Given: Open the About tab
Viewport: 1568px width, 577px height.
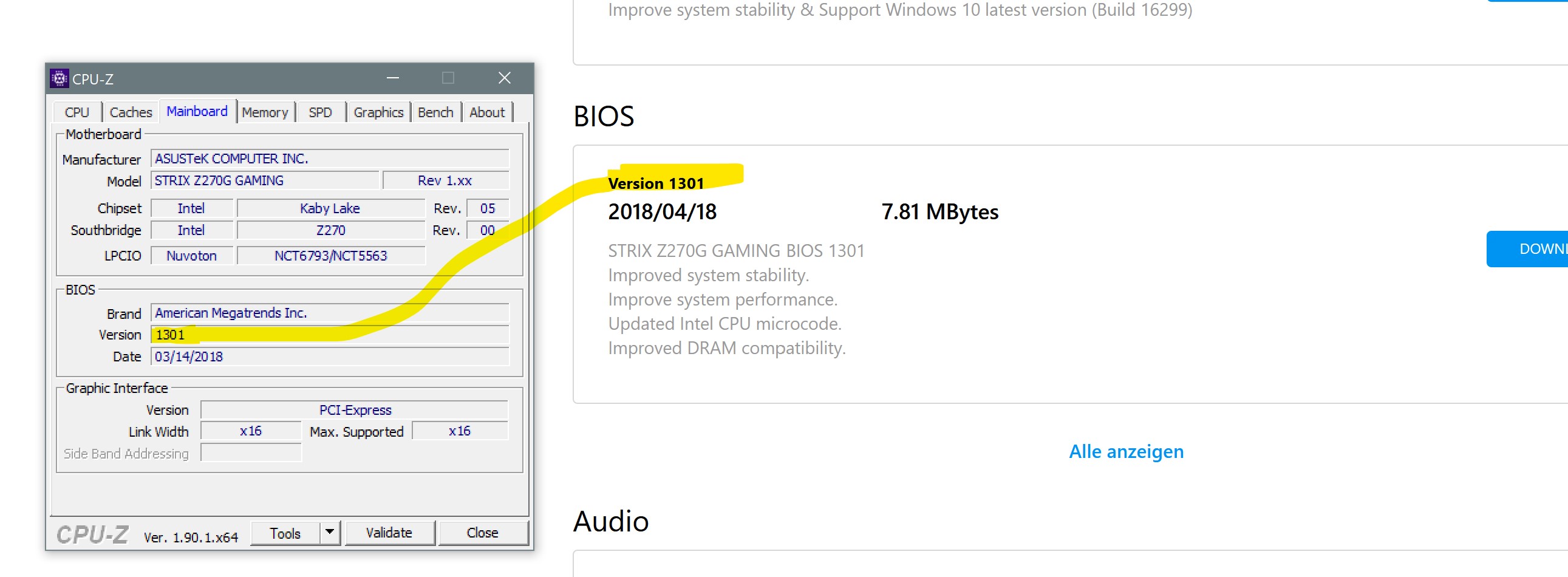Looking at the screenshot, I should click(x=487, y=112).
